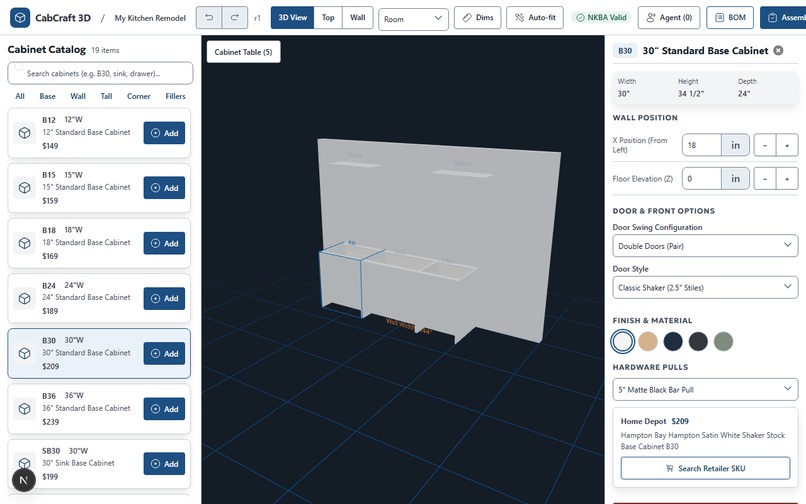The image size is (806, 504).
Task: Undo the last action
Action: pyautogui.click(x=209, y=17)
